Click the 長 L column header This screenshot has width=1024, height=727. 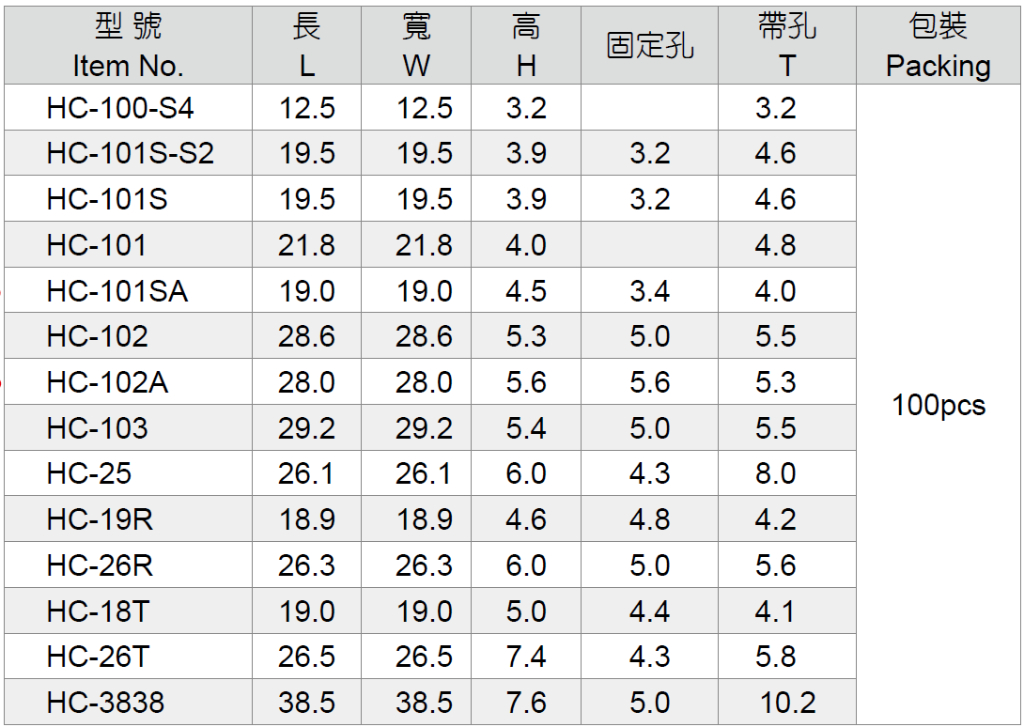tap(306, 46)
